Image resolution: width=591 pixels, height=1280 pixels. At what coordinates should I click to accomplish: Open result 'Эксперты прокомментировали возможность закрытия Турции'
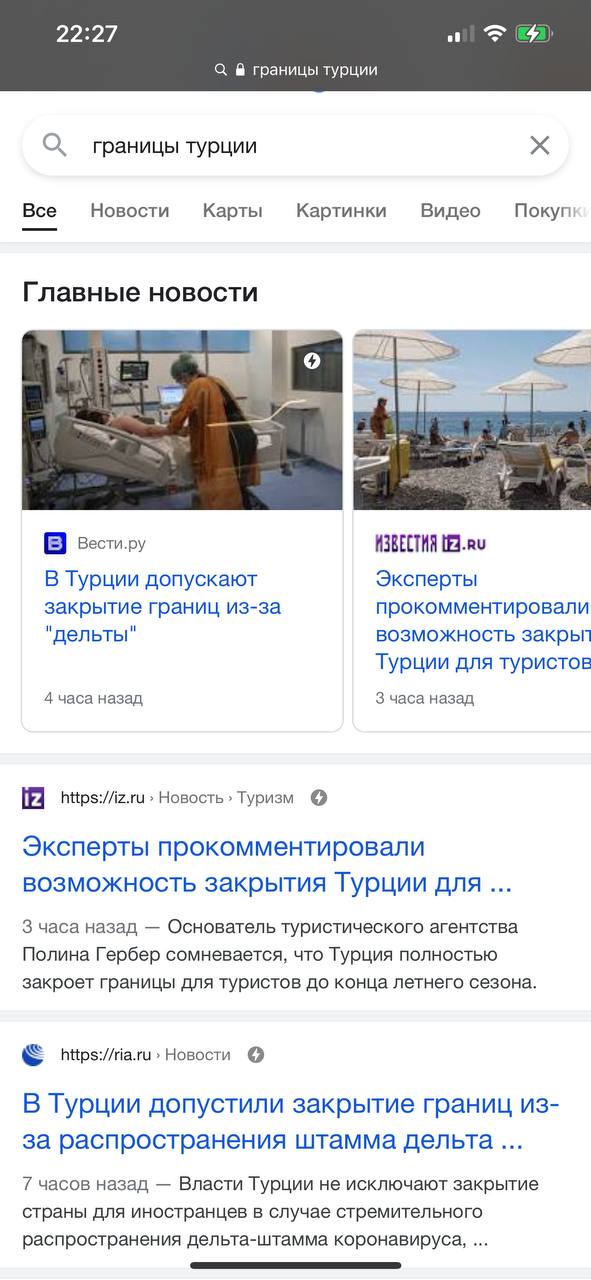(x=267, y=865)
